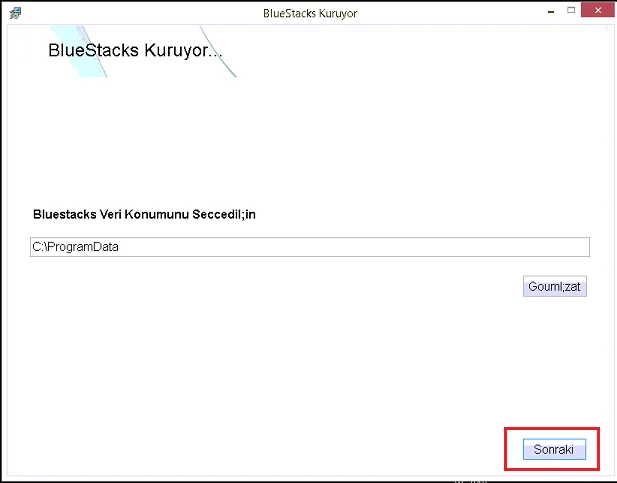Click the BlueStacks Kuruyor... heading
The width and height of the screenshot is (617, 483).
pos(135,50)
